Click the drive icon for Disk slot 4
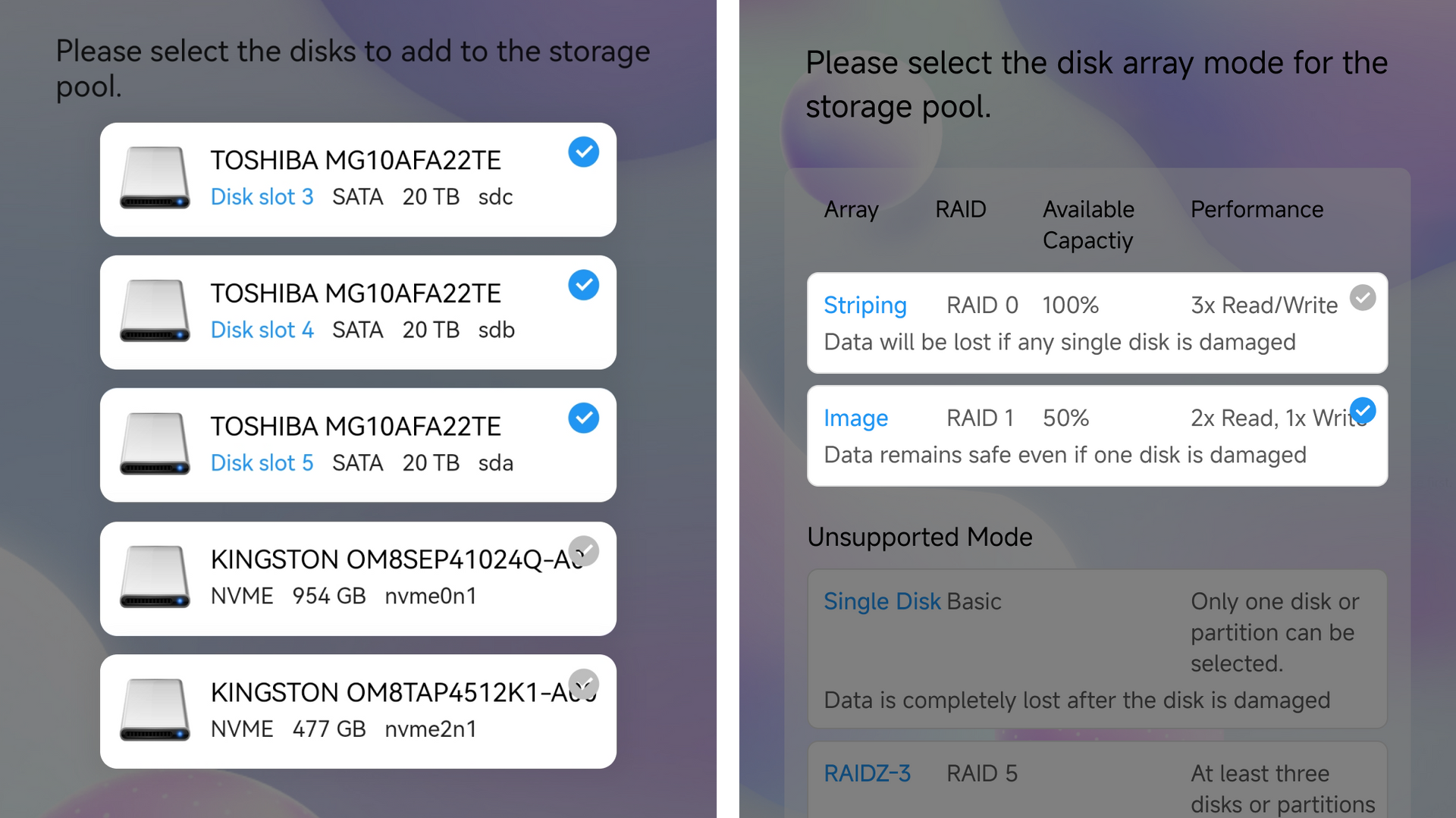Screen dimensions: 1456x818 [155, 312]
